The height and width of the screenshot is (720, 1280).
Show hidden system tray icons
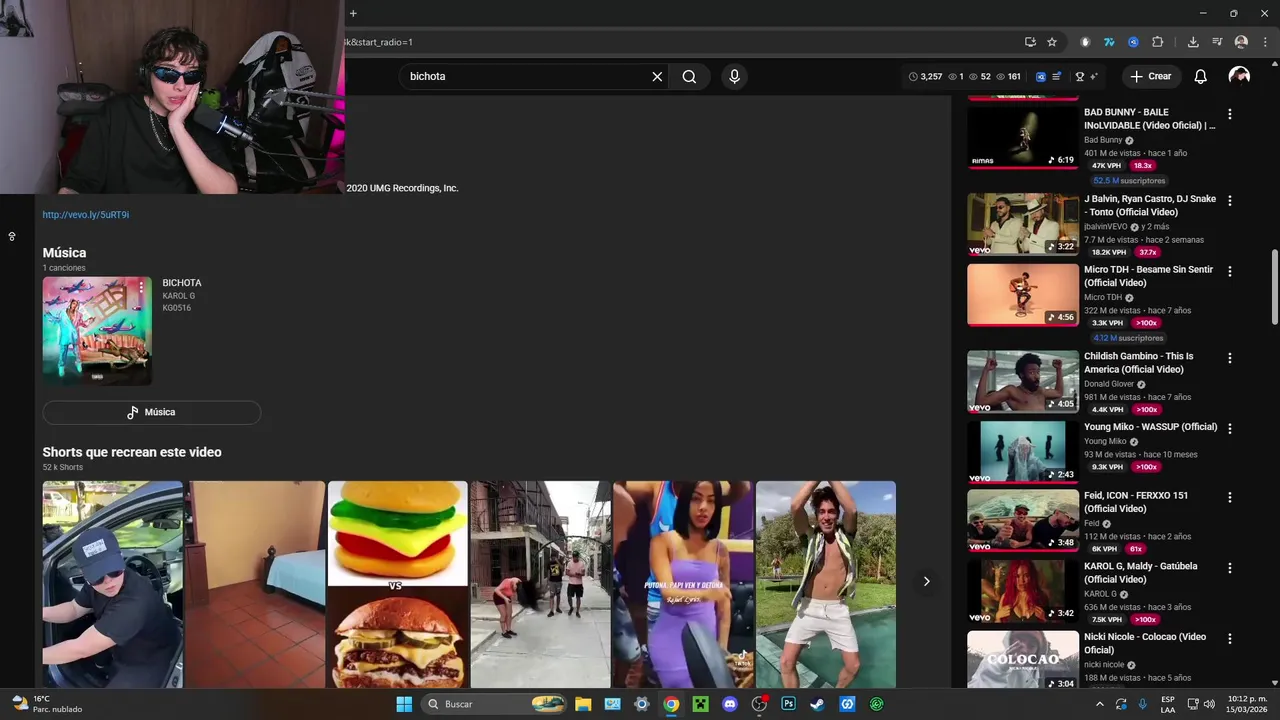click(1100, 704)
